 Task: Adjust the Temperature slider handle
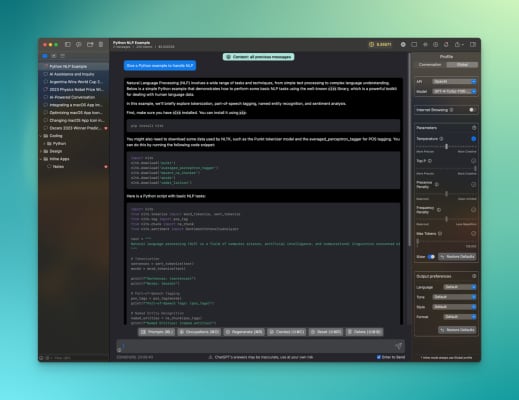pyautogui.click(x=446, y=146)
